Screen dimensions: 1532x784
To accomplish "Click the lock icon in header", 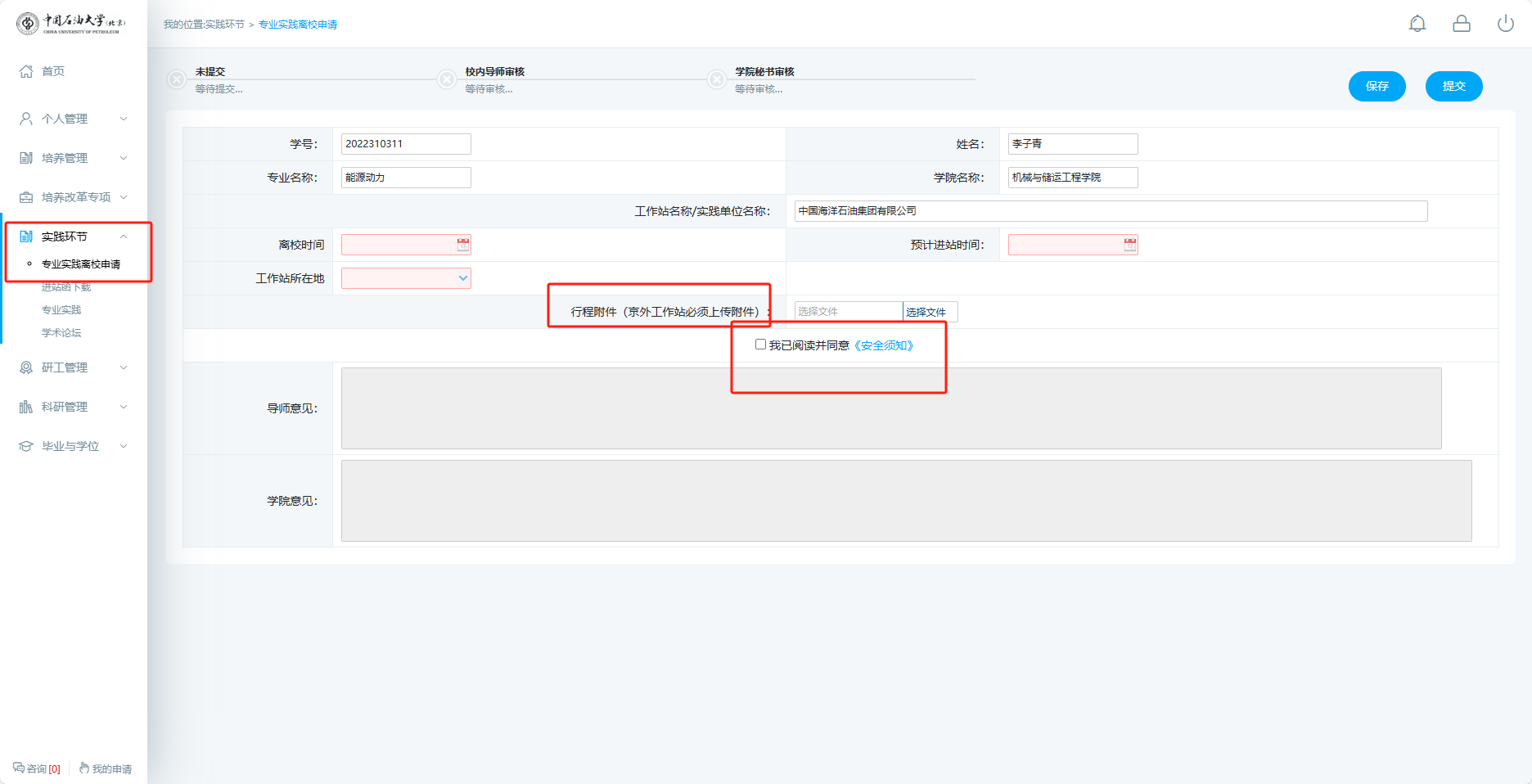I will [x=1462, y=24].
